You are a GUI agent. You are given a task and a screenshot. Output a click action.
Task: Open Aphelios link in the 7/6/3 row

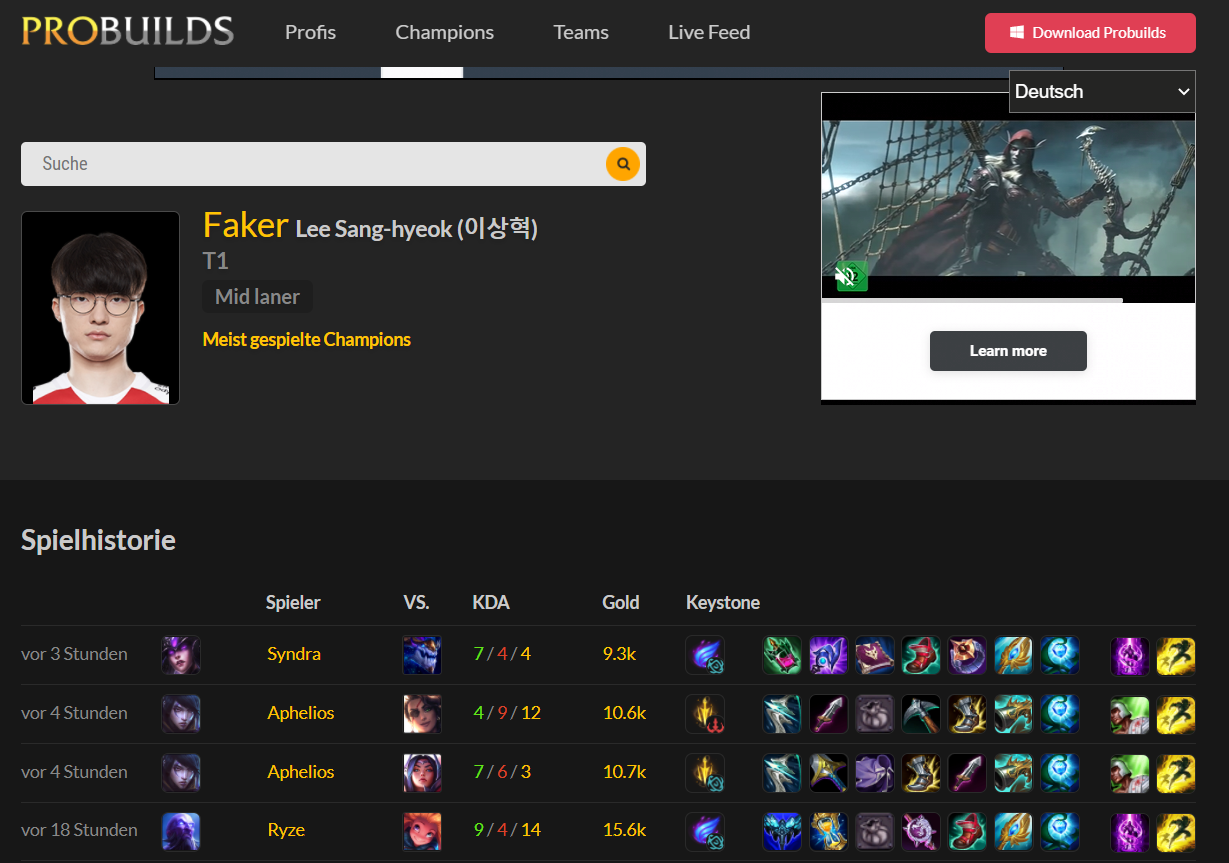[x=301, y=772]
